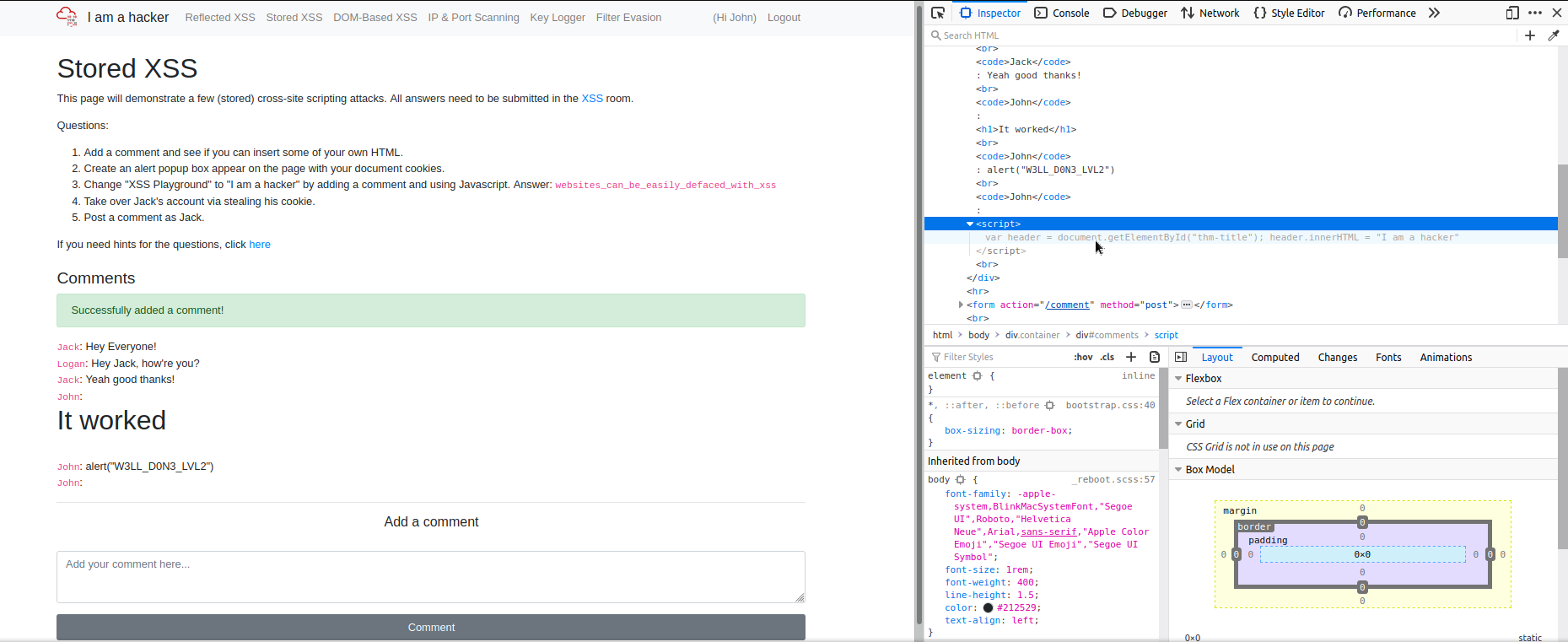Screen dimensions: 1568x642
Task: Select the html breadcrumb
Action: 943,335
